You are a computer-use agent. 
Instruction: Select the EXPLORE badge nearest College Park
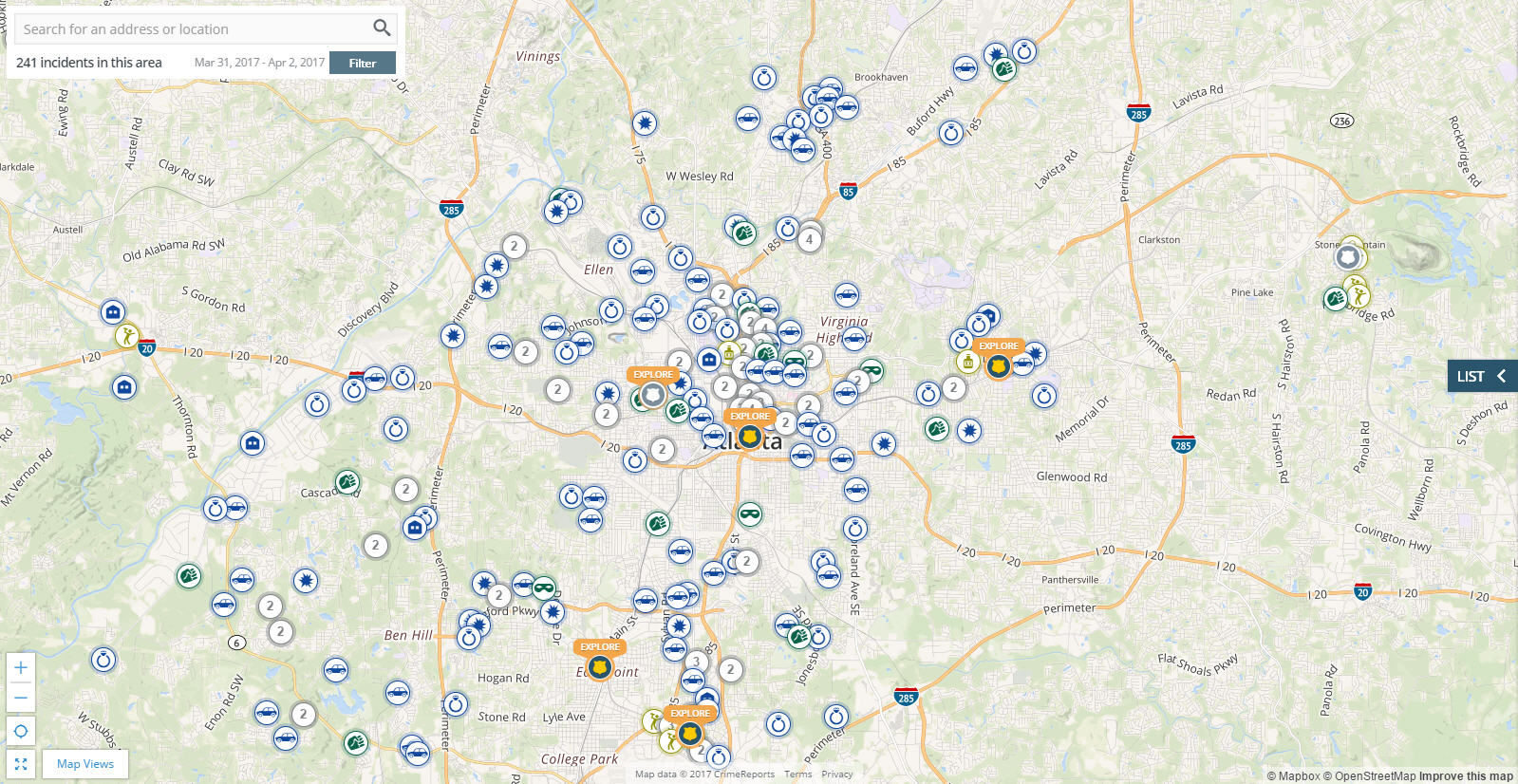click(x=689, y=733)
